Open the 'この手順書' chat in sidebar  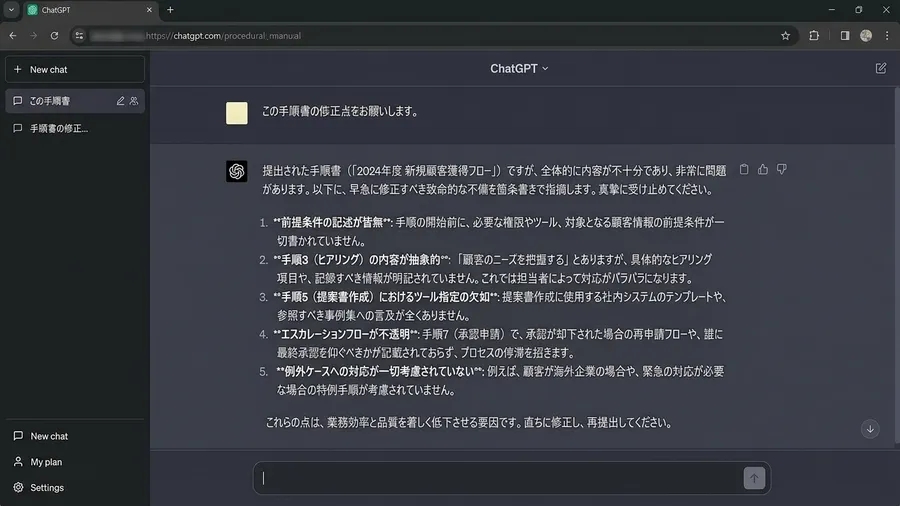tap(75, 101)
